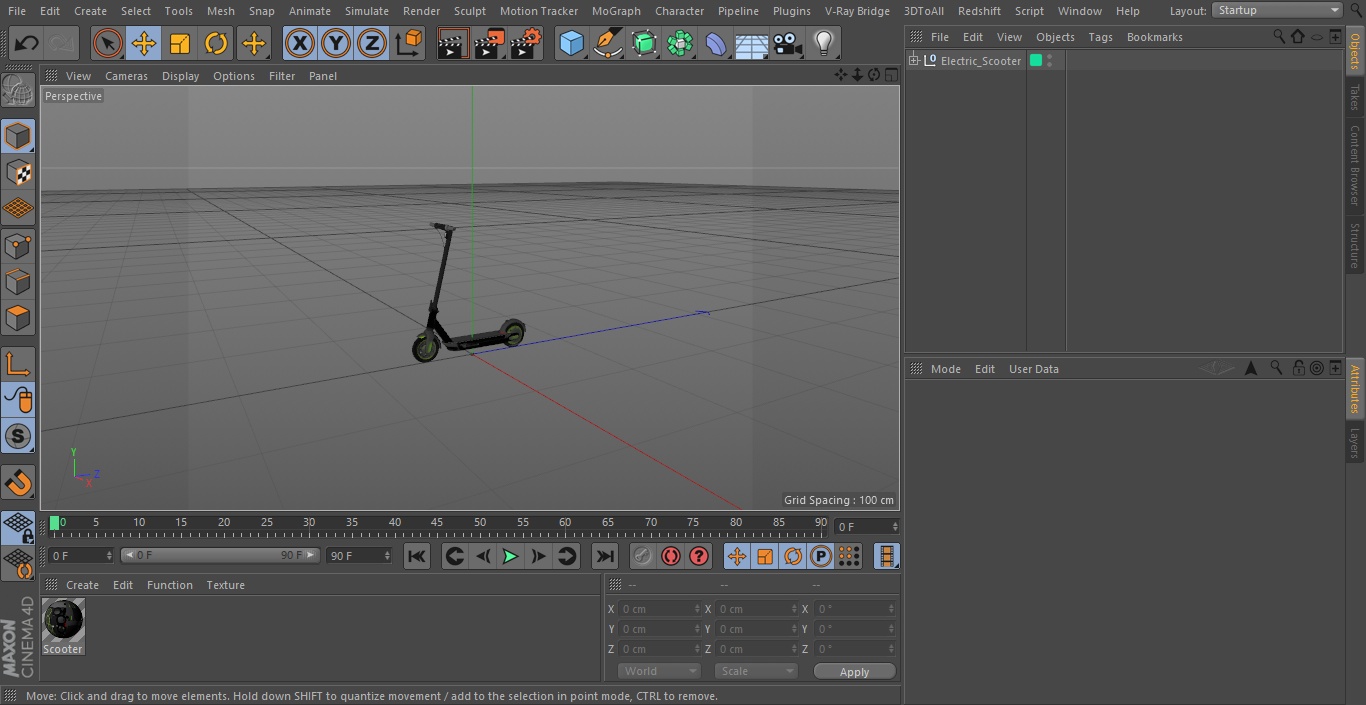1366x705 pixels.
Task: Add a Light object
Action: (823, 43)
